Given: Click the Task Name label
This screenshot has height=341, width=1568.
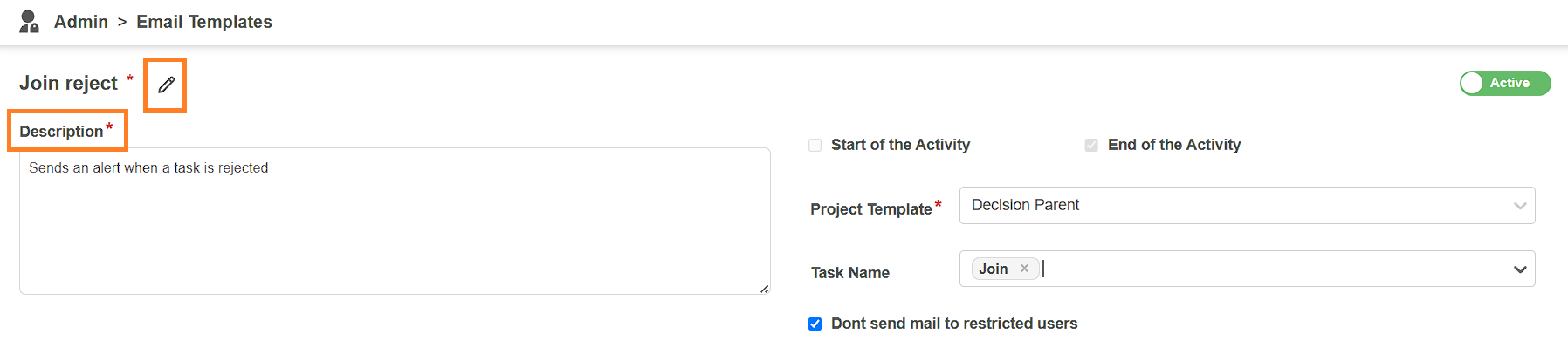Looking at the screenshot, I should pyautogui.click(x=850, y=273).
